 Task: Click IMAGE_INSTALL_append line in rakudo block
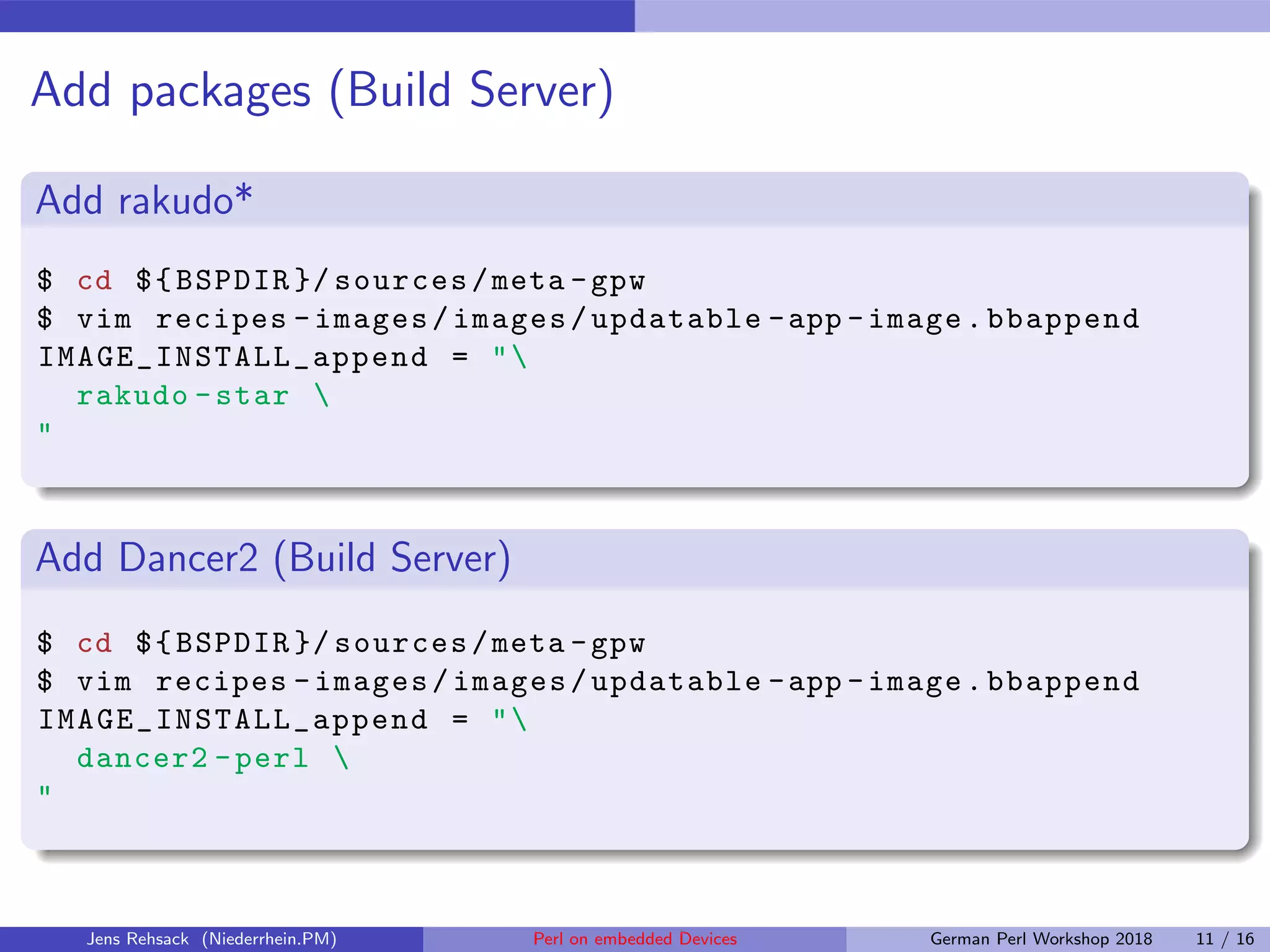tap(283, 358)
